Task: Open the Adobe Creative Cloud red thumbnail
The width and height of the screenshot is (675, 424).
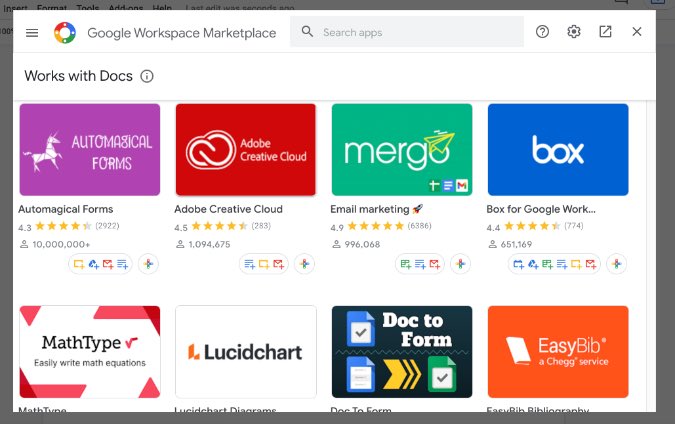Action: [245, 150]
